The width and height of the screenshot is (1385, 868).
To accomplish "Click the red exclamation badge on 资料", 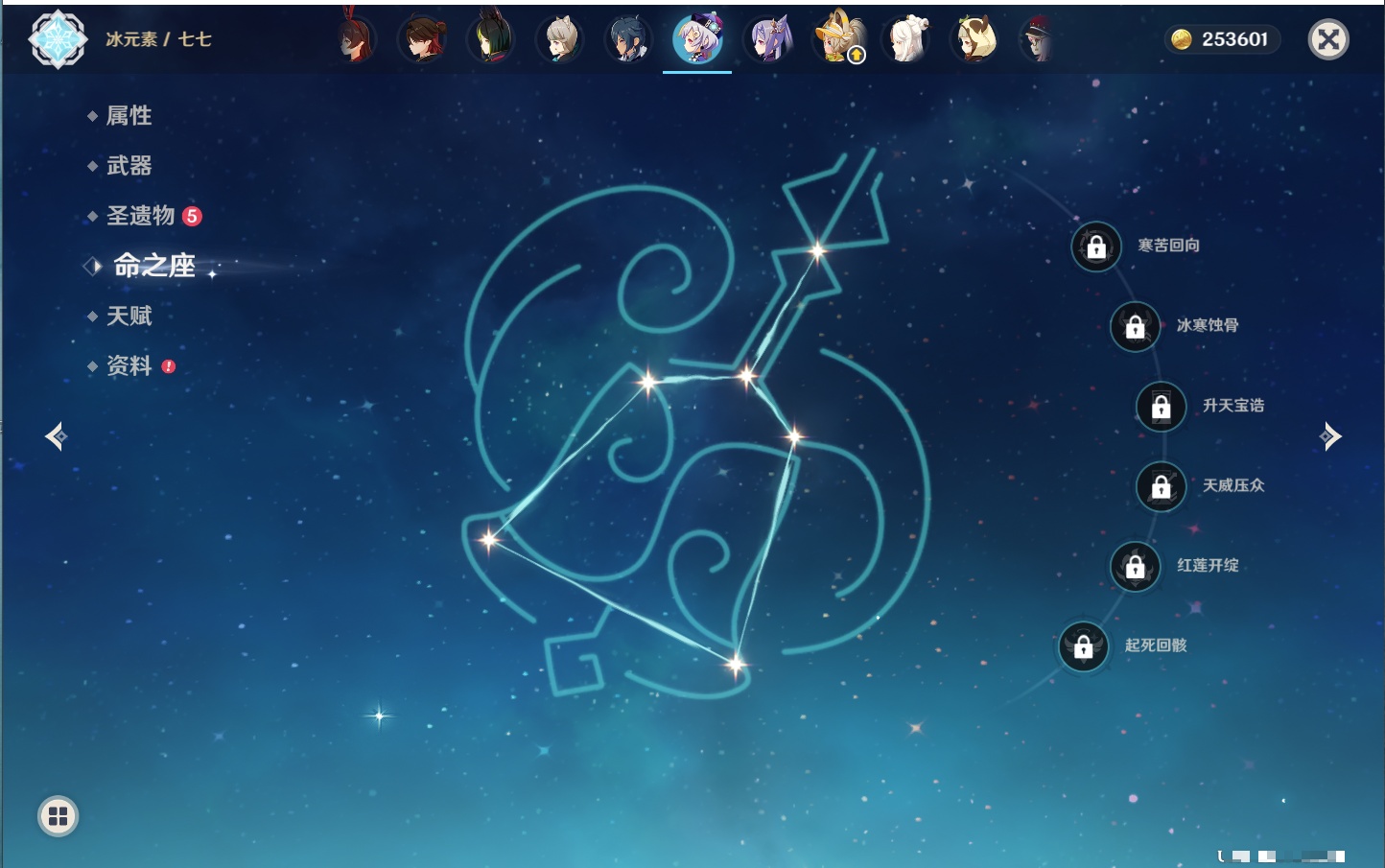I will [x=169, y=365].
